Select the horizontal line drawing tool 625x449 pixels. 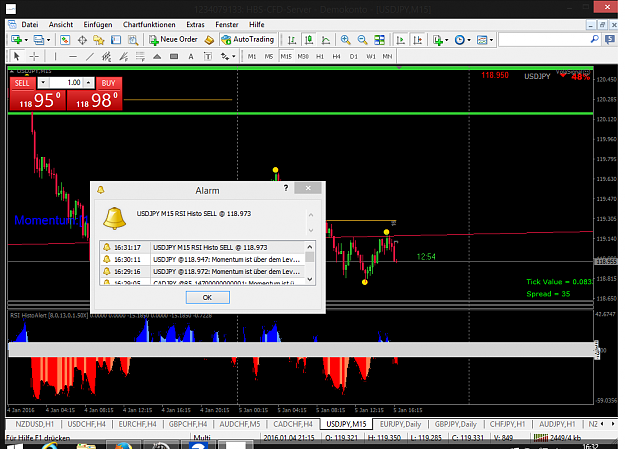pyautogui.click(x=73, y=57)
